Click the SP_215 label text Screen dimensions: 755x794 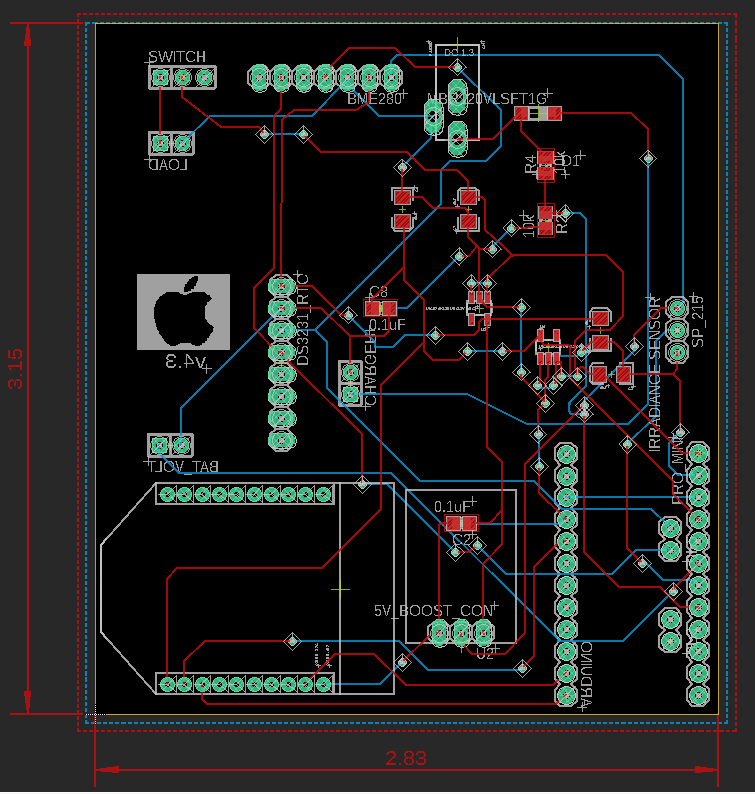click(698, 322)
